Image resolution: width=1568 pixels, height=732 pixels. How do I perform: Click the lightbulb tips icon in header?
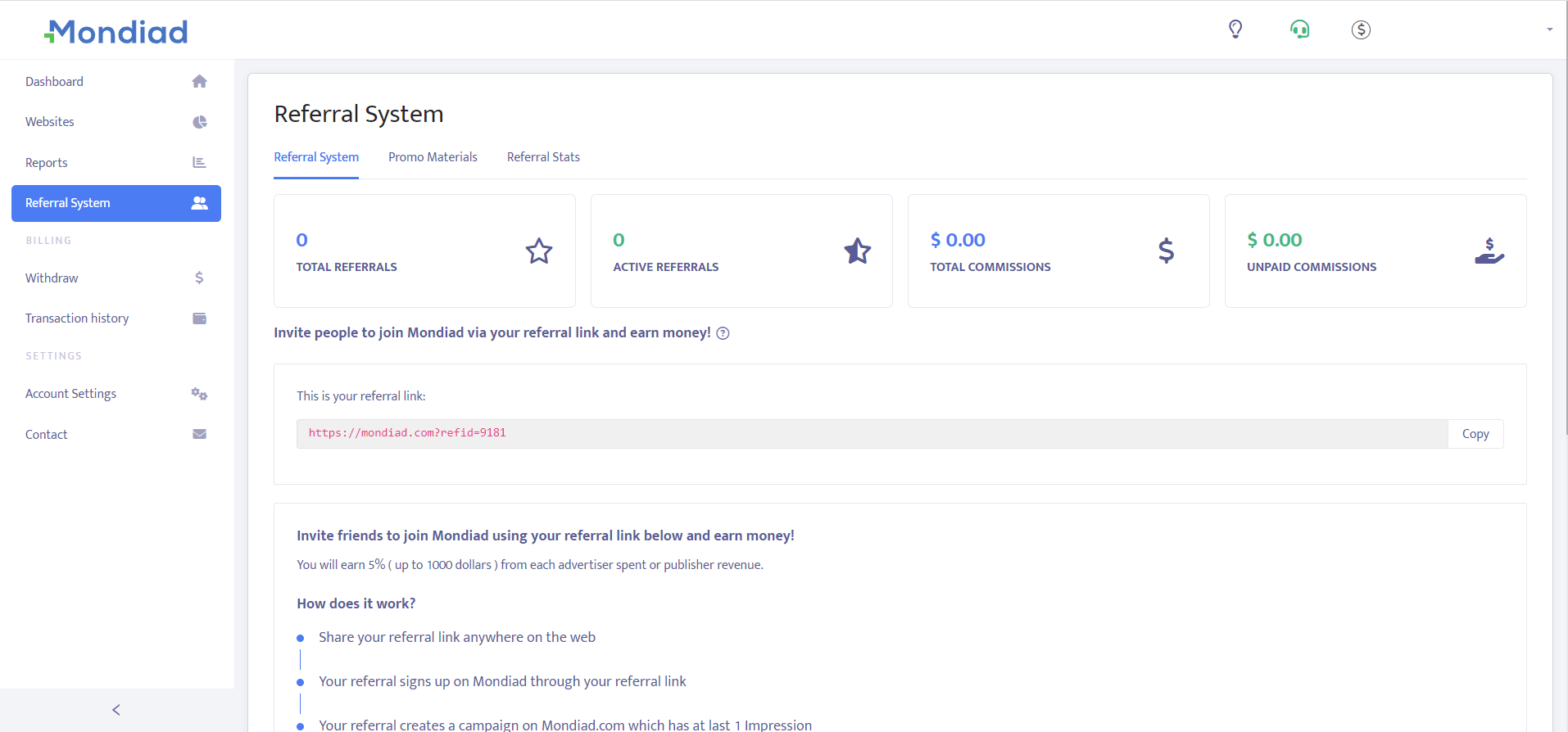click(x=1235, y=29)
